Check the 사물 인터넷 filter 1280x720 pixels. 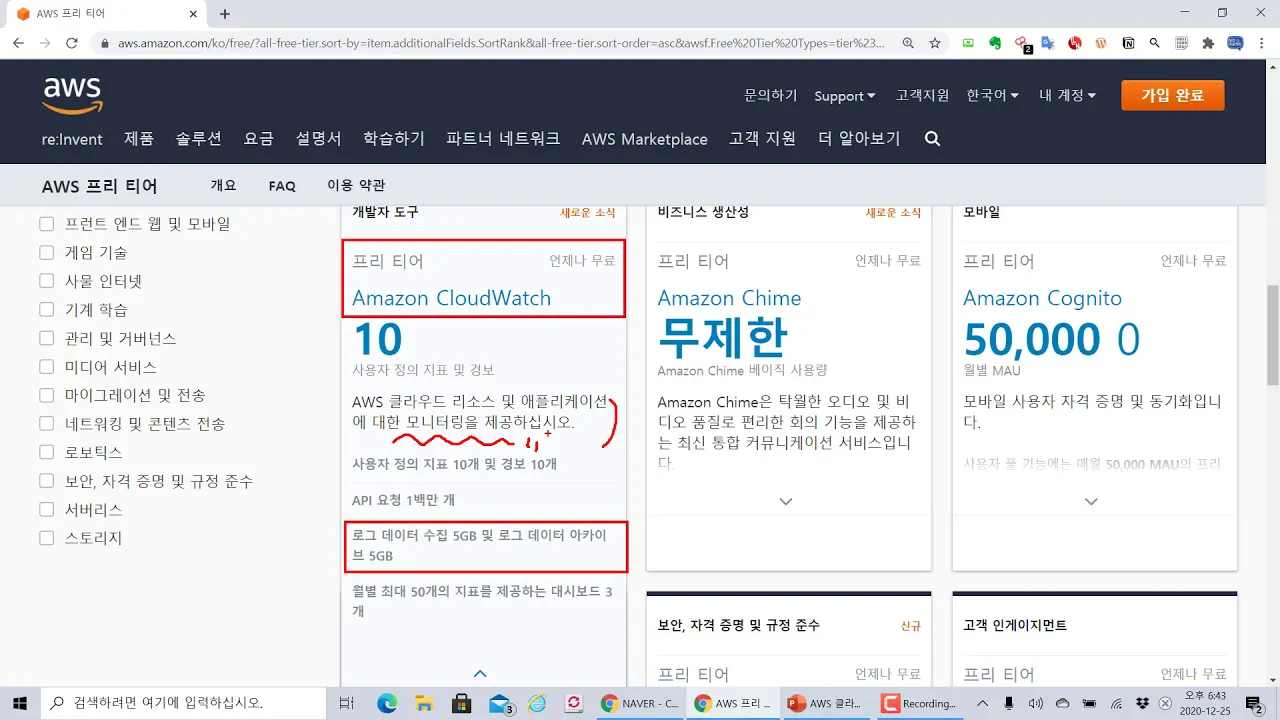[x=46, y=281]
